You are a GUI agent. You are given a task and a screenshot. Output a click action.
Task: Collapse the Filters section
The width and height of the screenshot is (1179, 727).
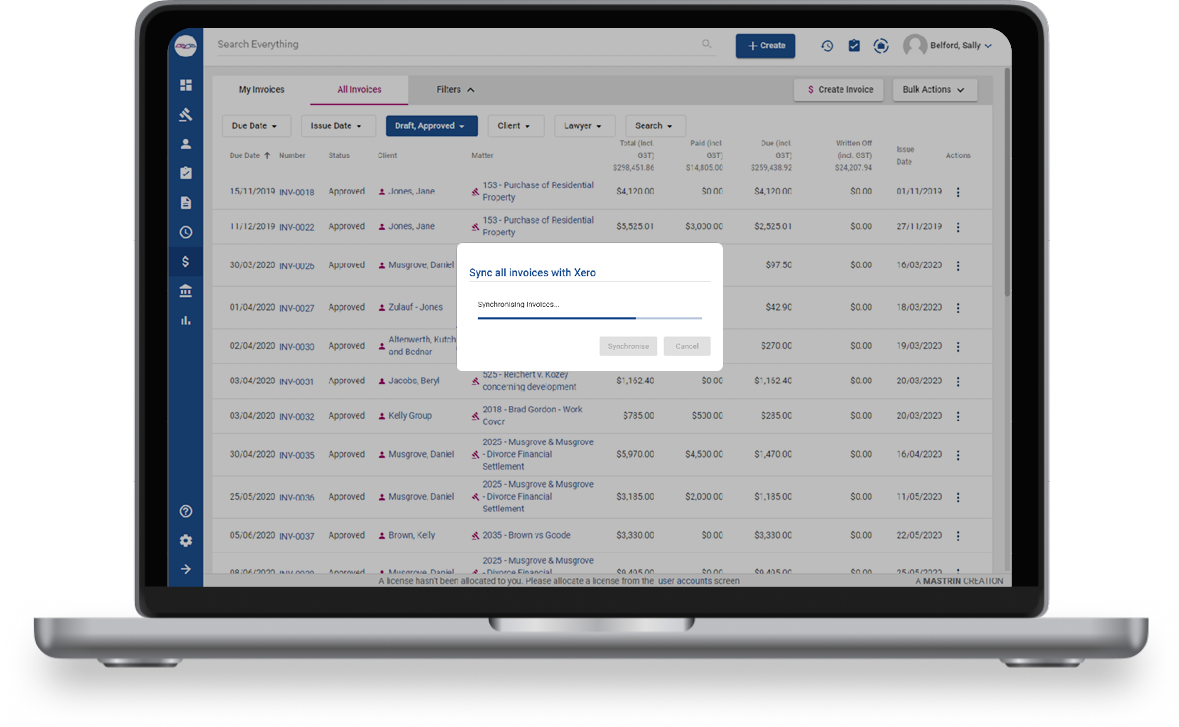[x=455, y=90]
